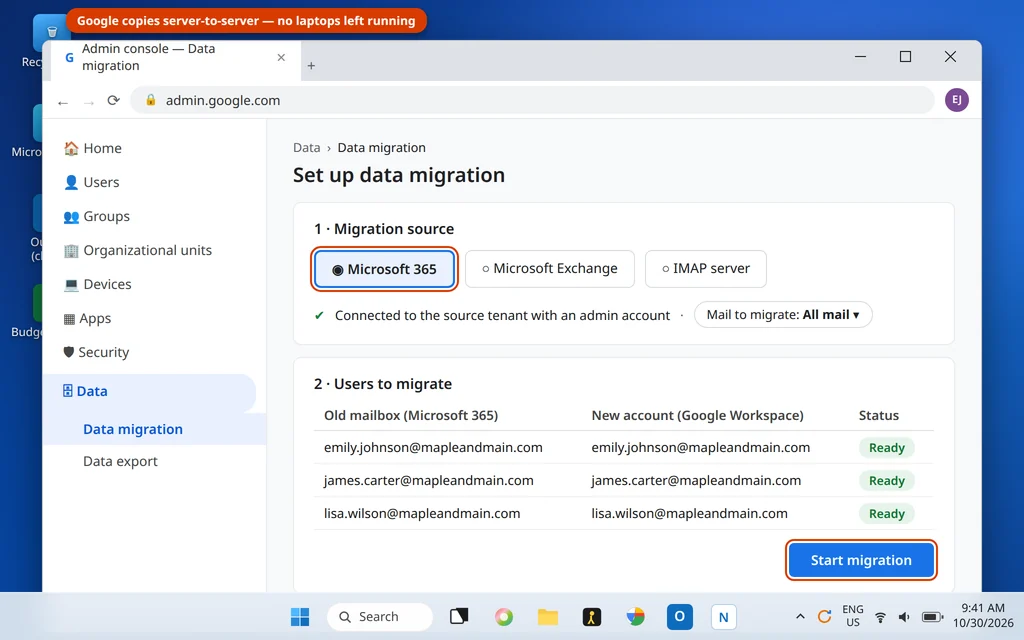Click the Data breadcrumb link

pos(306,148)
